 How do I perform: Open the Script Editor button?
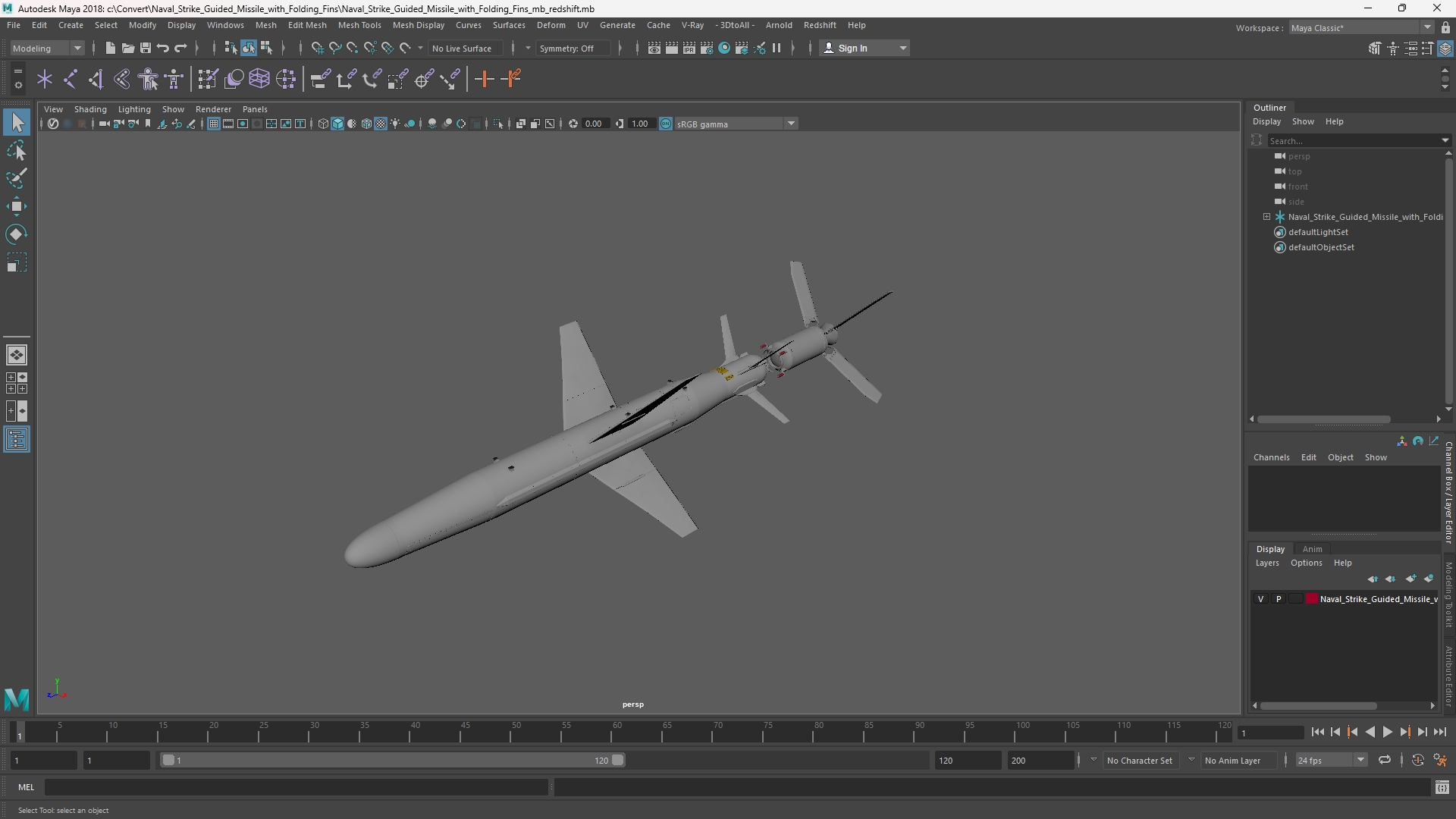coord(1442,787)
